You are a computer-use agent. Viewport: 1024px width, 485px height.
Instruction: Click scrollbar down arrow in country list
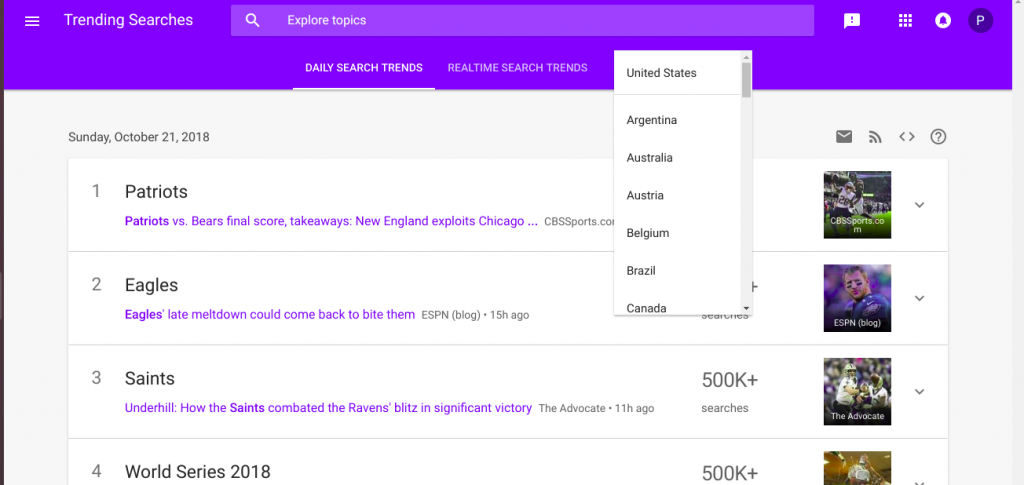coord(746,308)
